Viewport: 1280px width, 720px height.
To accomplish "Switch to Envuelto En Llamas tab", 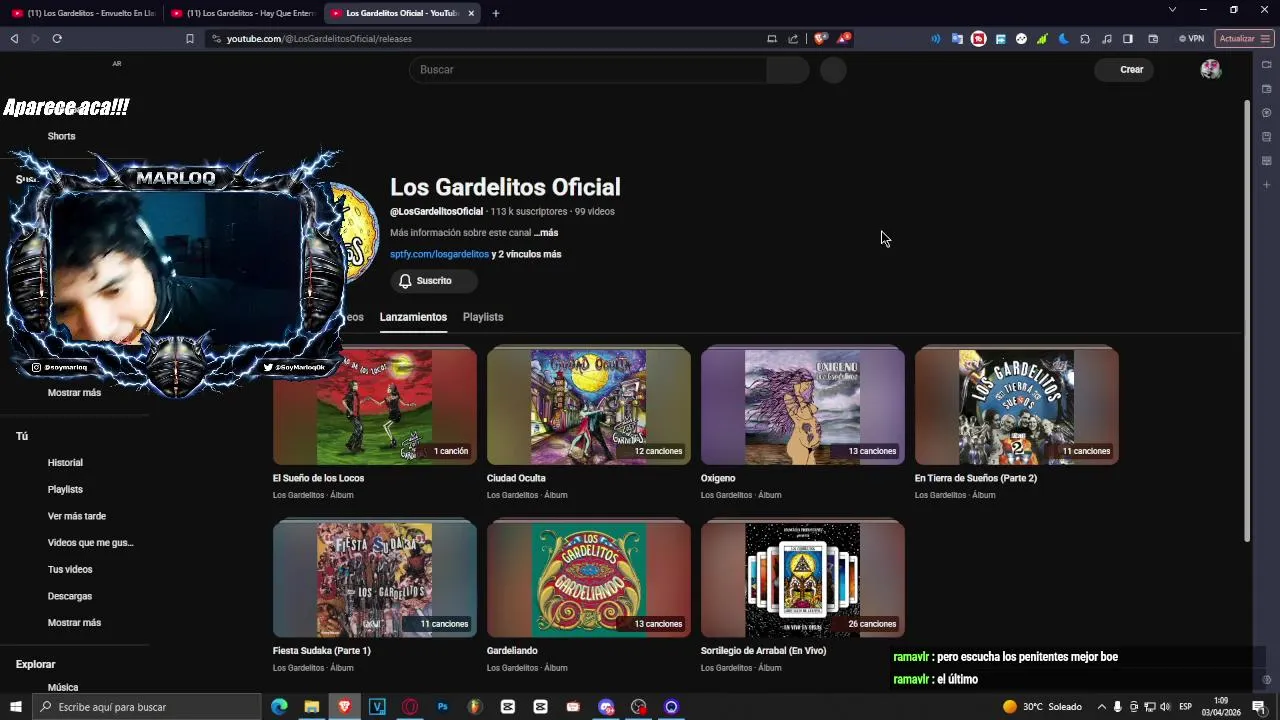I will tap(84, 13).
